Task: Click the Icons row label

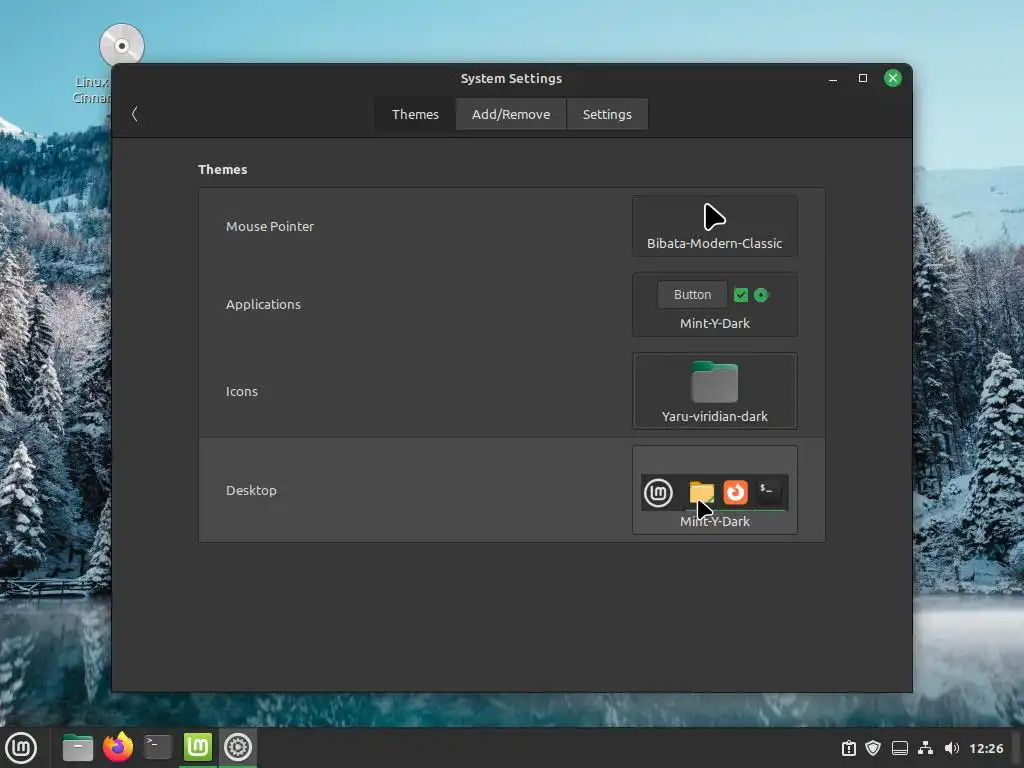Action: click(242, 391)
